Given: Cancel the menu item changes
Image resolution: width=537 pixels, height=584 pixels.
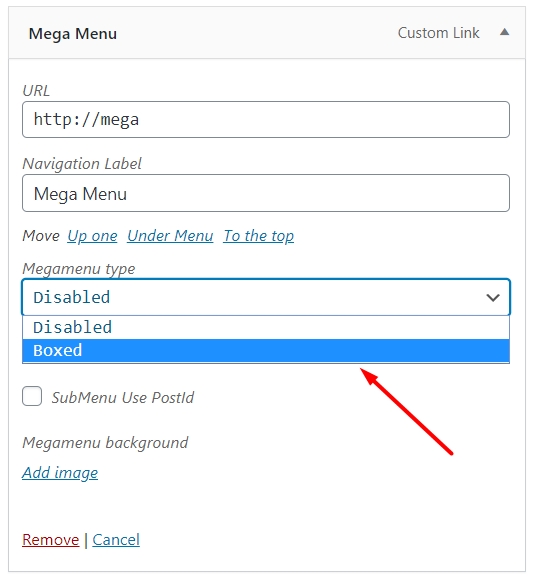Looking at the screenshot, I should 116,540.
